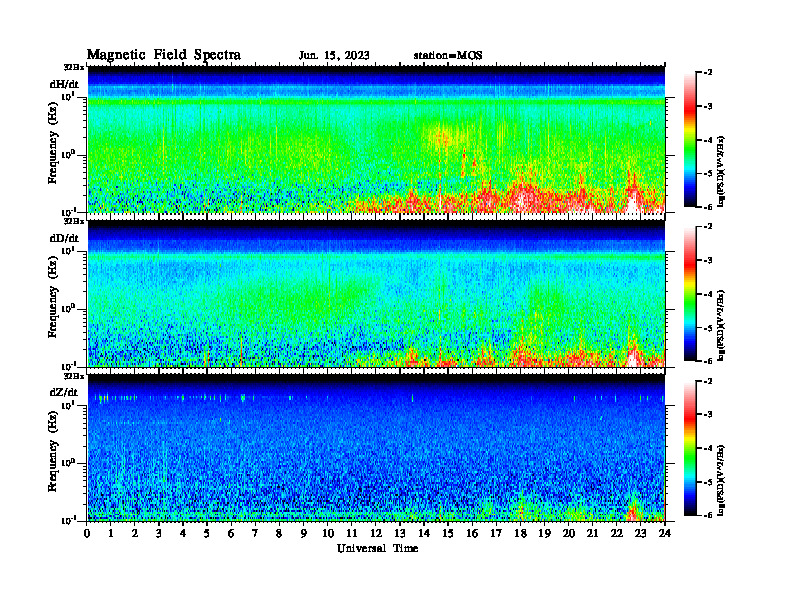
Task: Click the "Universal Time" axis title
Action: coord(377,548)
